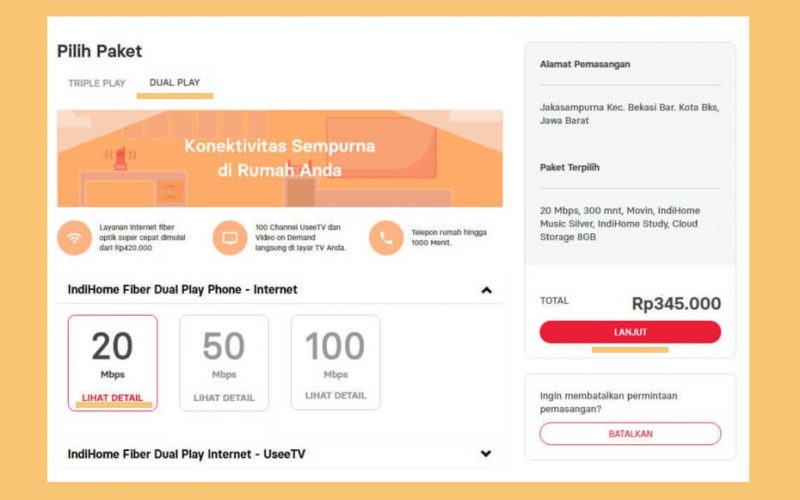Viewport: 800px width, 500px height.
Task: Click the BATALKAN button
Action: pyautogui.click(x=630, y=434)
